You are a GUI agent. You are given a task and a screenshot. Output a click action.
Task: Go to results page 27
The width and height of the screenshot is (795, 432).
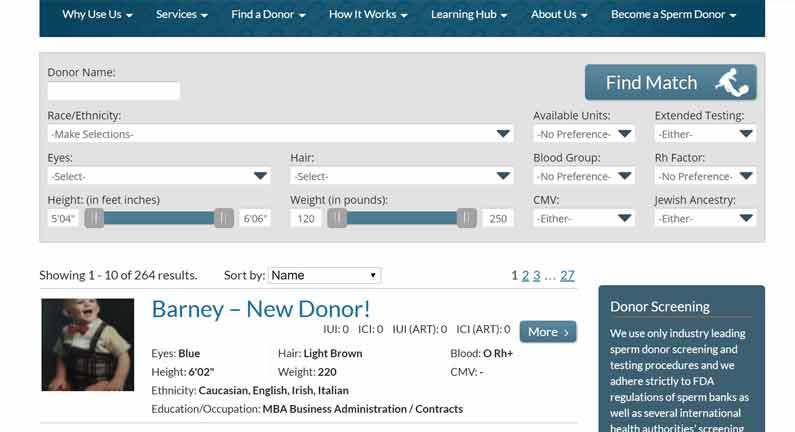[567, 275]
